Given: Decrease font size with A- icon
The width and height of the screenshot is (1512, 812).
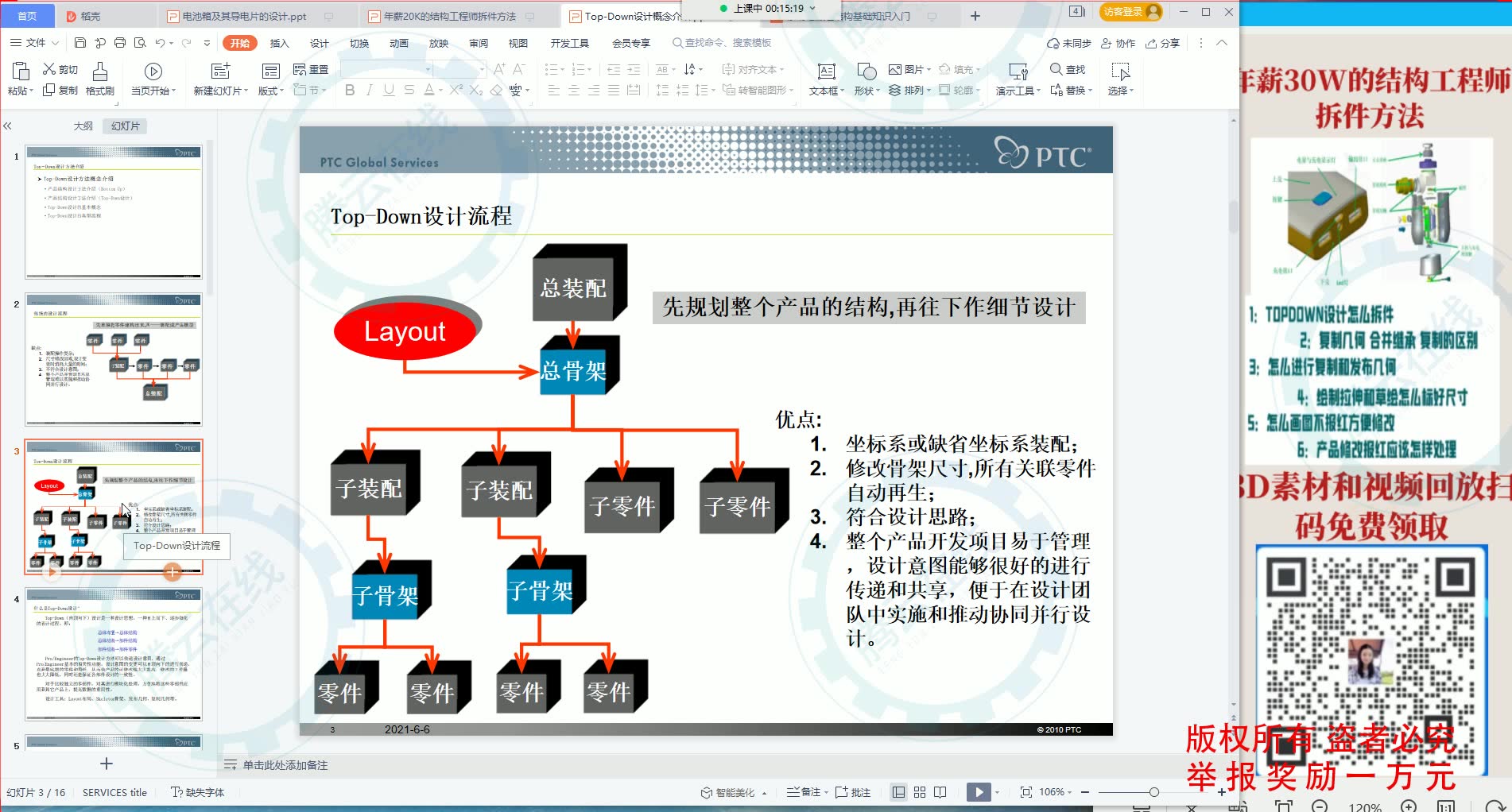Looking at the screenshot, I should point(518,70).
